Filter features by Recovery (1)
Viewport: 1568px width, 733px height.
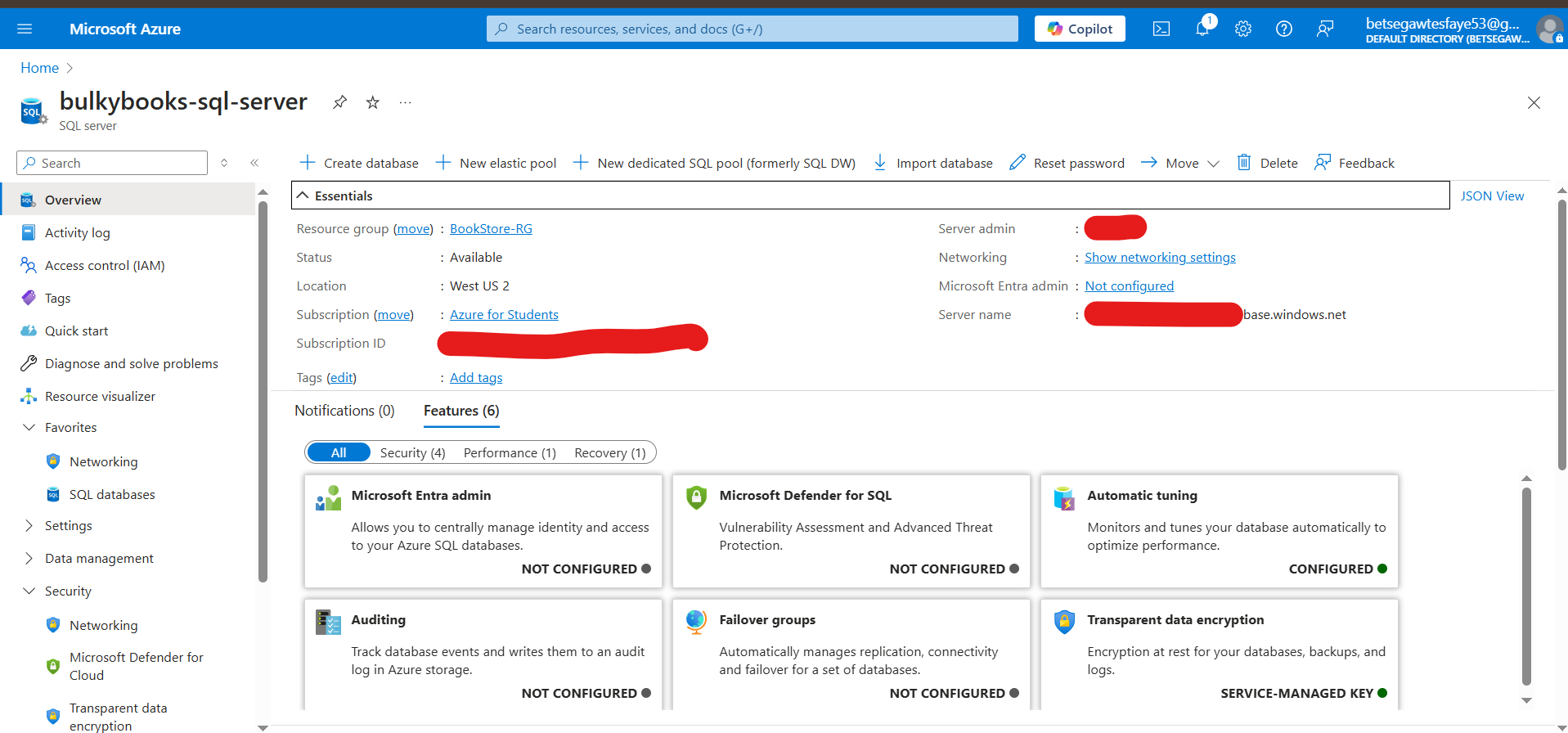click(x=609, y=452)
